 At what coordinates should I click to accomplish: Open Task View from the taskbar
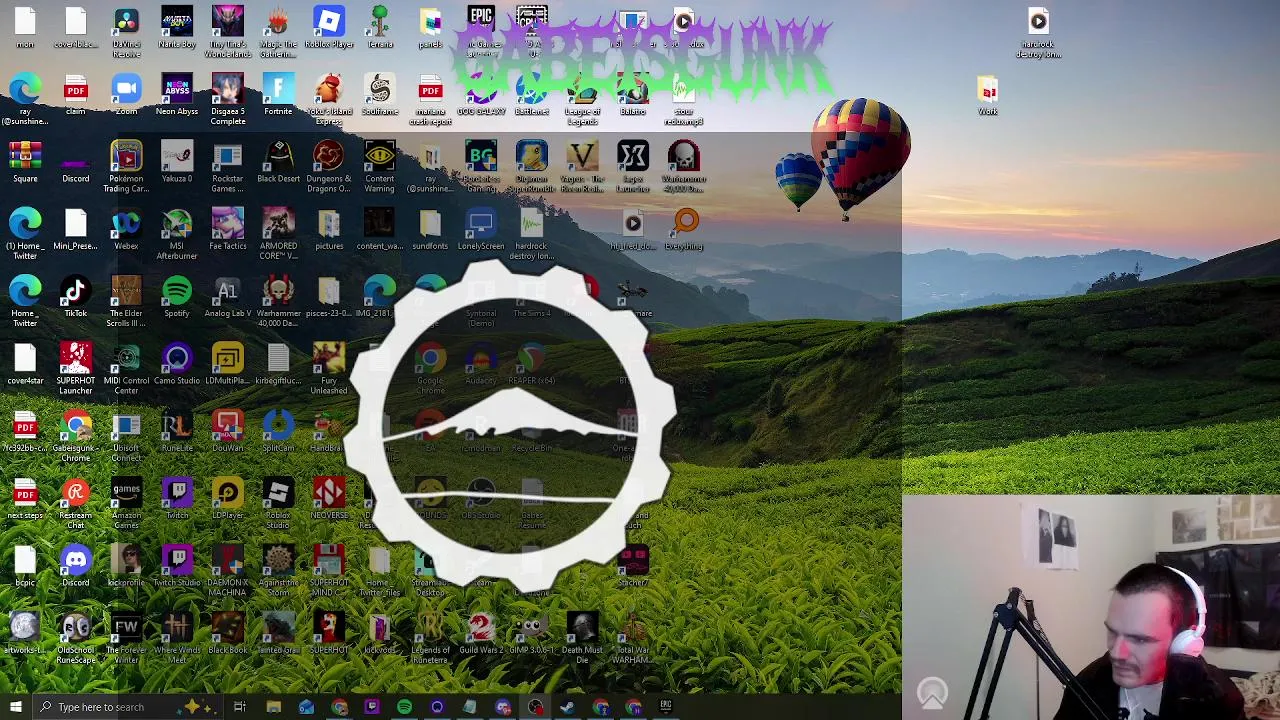[240, 707]
